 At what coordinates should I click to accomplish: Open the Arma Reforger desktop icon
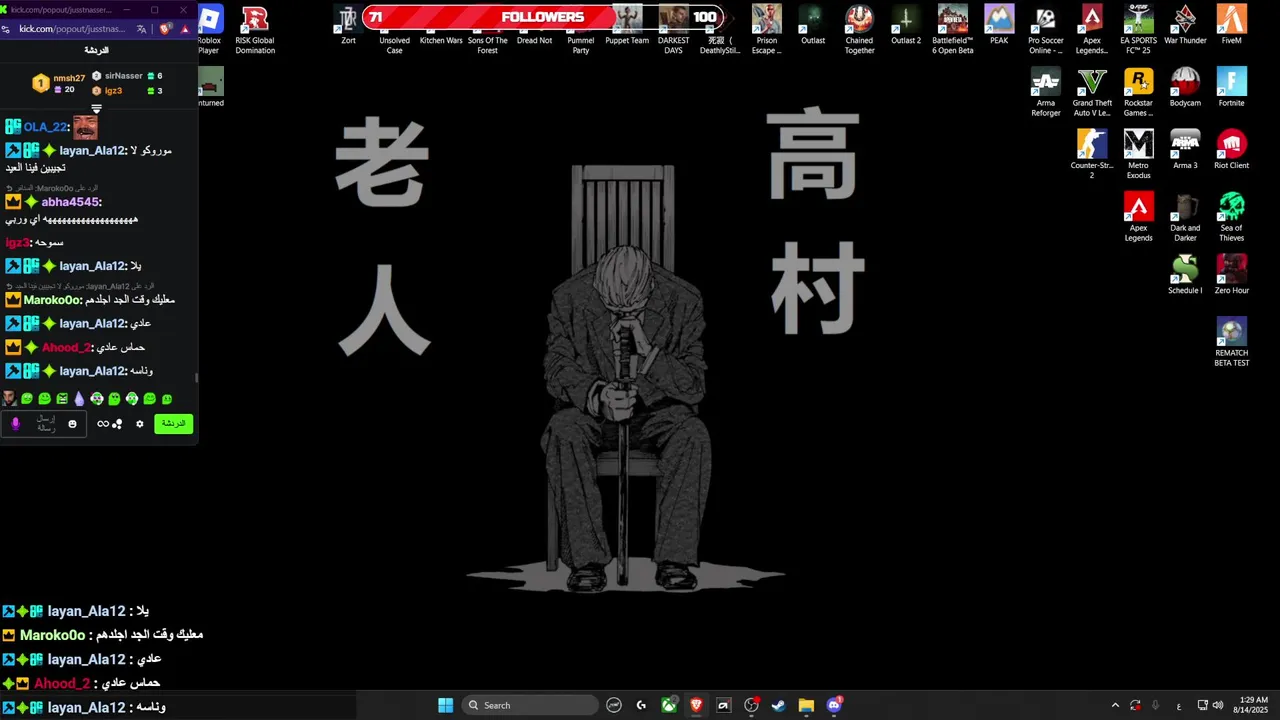coord(1045,92)
